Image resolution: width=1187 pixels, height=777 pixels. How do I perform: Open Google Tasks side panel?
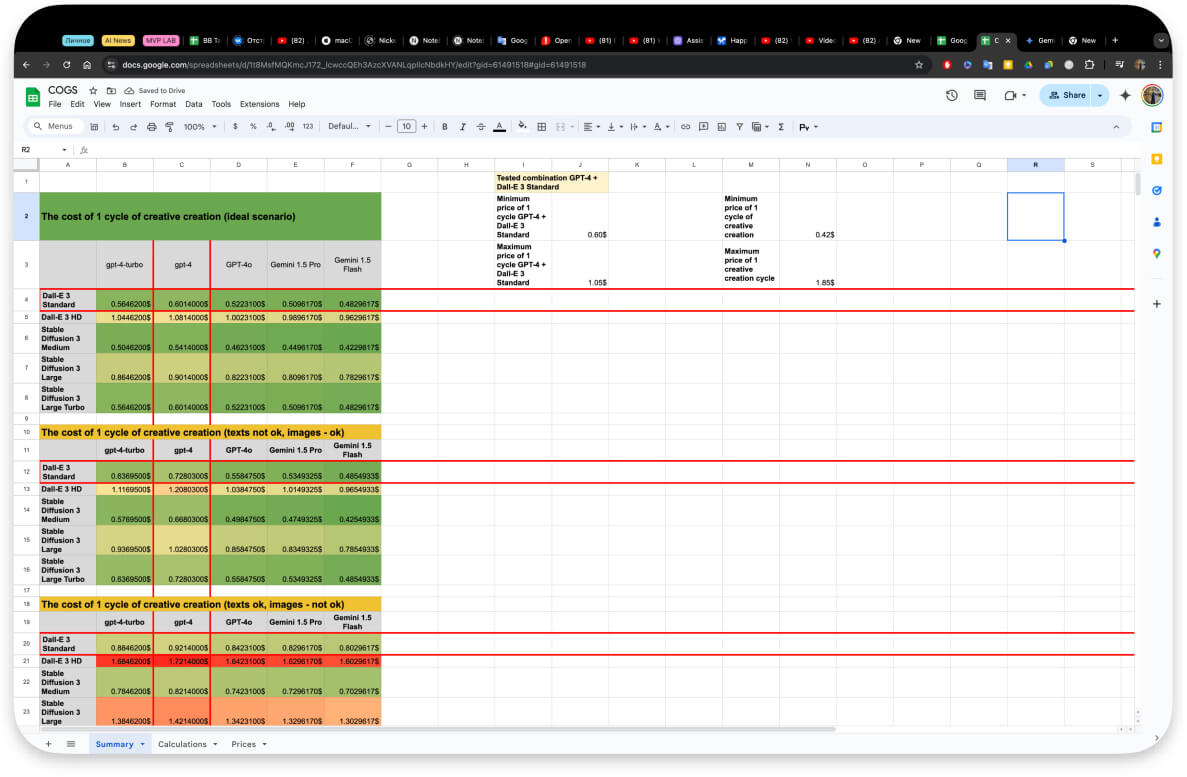(1157, 191)
